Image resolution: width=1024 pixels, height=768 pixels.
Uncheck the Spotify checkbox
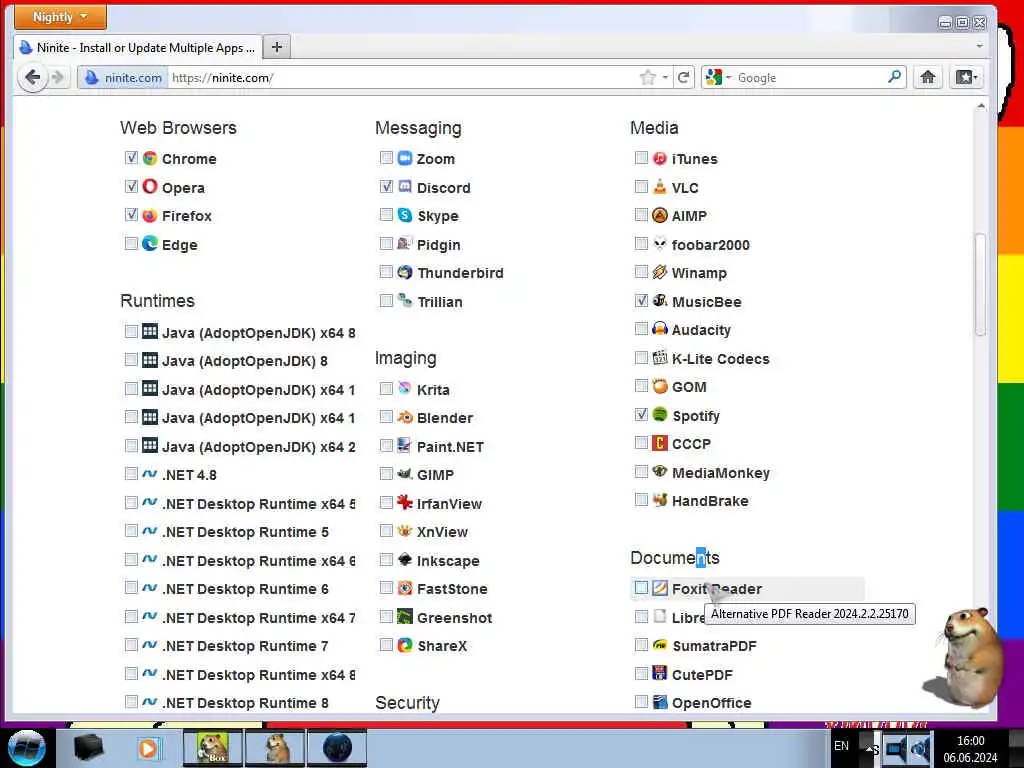(641, 415)
